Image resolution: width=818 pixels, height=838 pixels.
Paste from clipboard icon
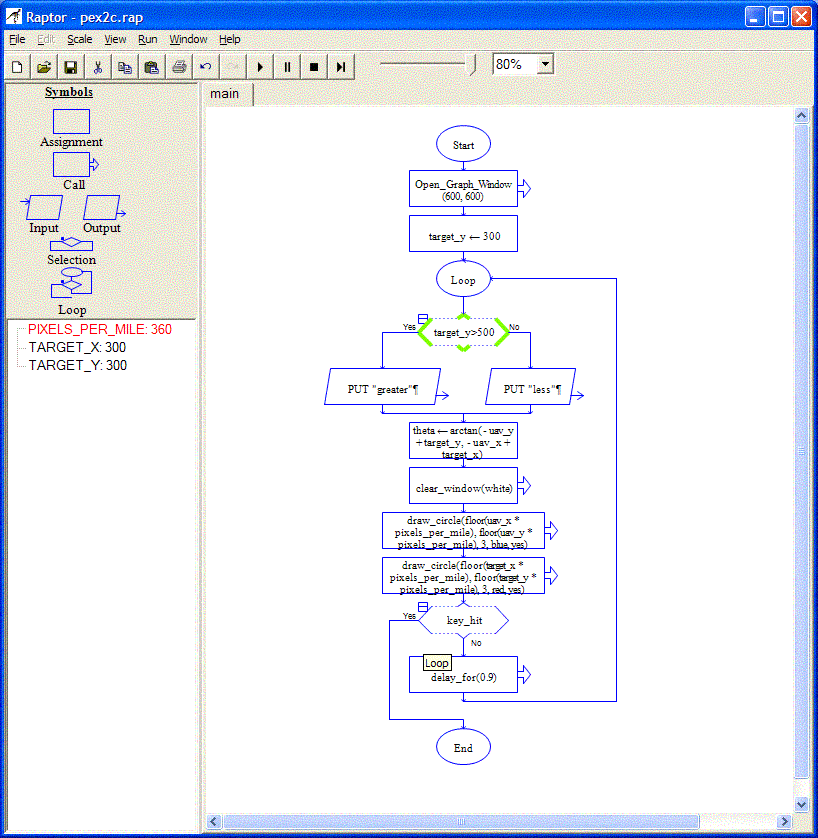152,67
